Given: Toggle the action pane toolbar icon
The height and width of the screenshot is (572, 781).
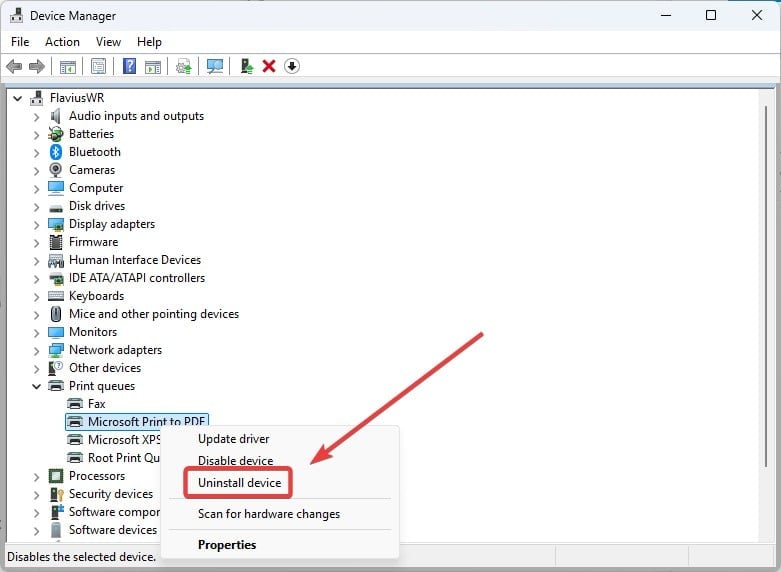Looking at the screenshot, I should tap(152, 66).
